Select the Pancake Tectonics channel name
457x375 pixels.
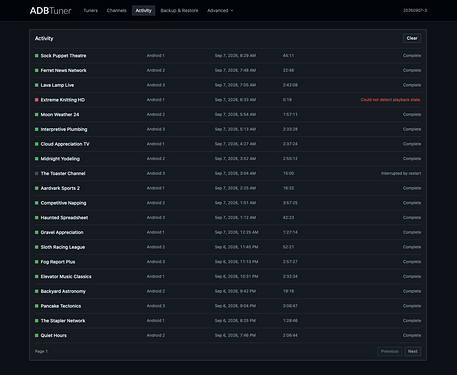(x=61, y=306)
